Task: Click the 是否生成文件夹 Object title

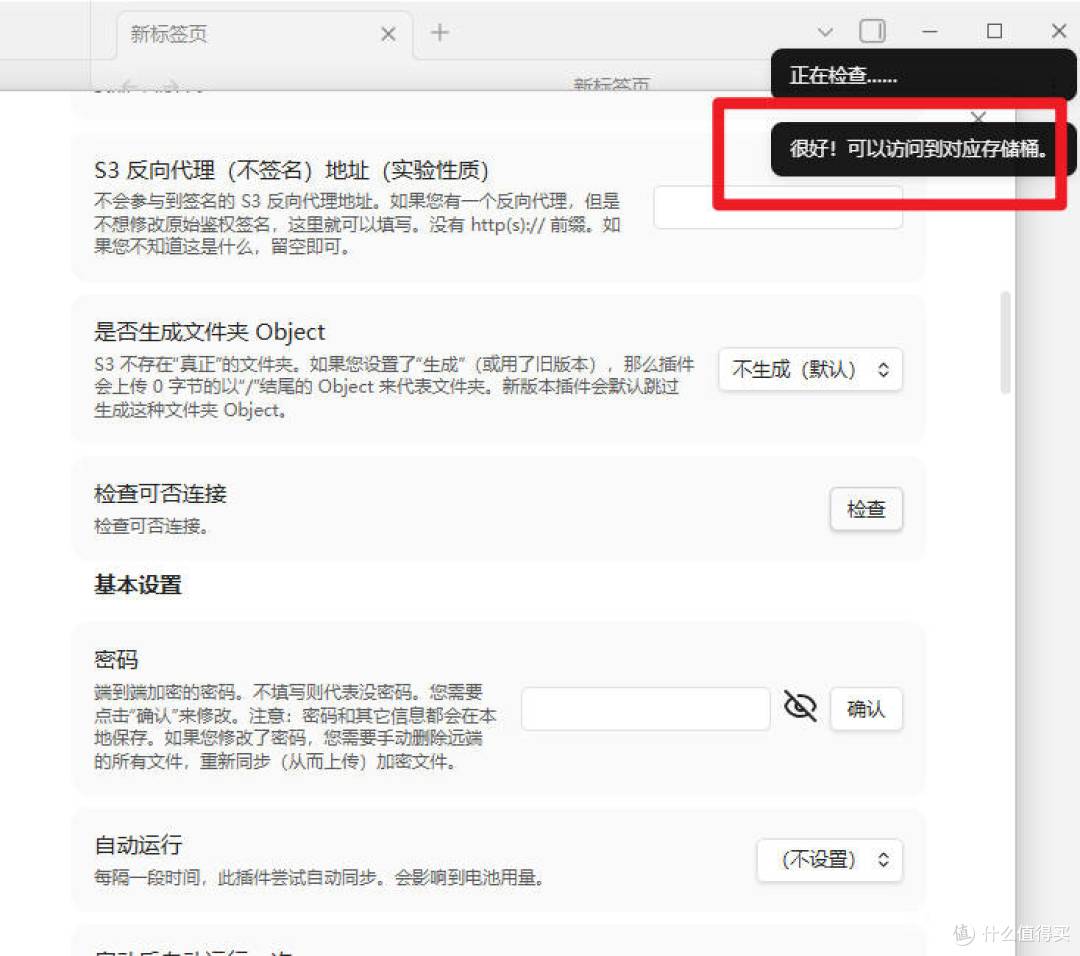Action: point(209,332)
